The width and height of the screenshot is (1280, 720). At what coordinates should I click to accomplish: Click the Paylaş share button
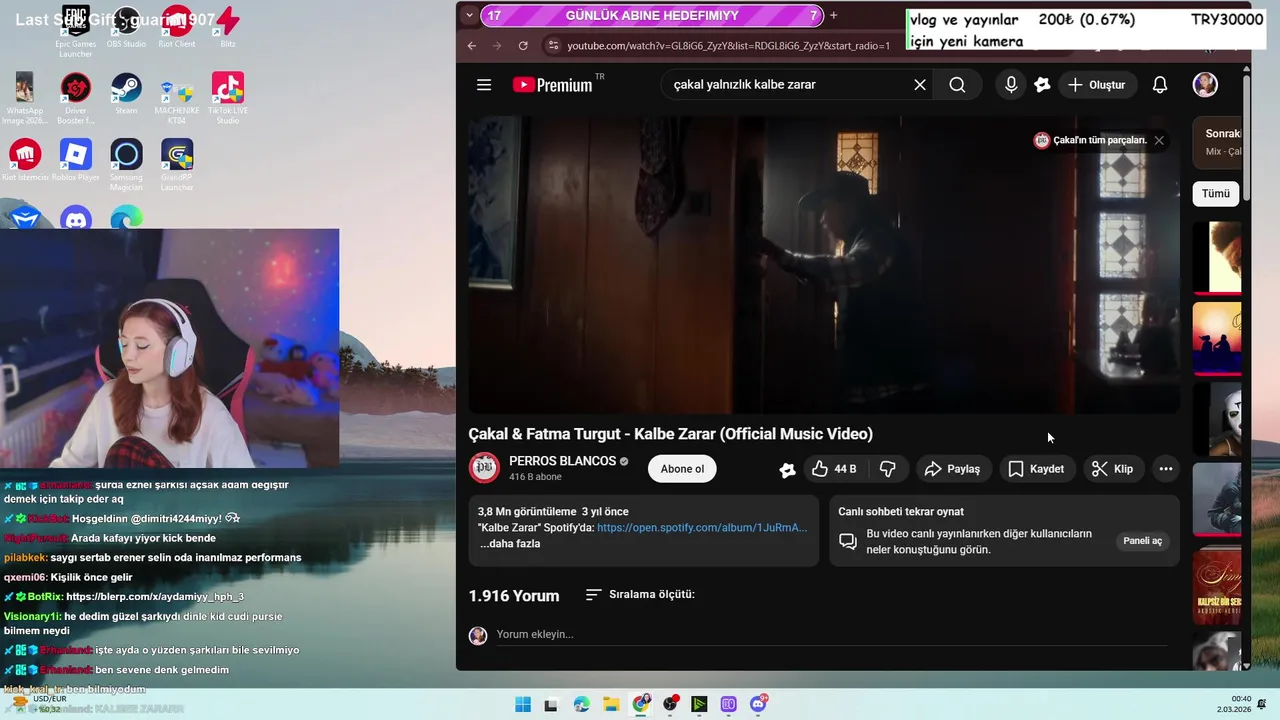click(952, 469)
